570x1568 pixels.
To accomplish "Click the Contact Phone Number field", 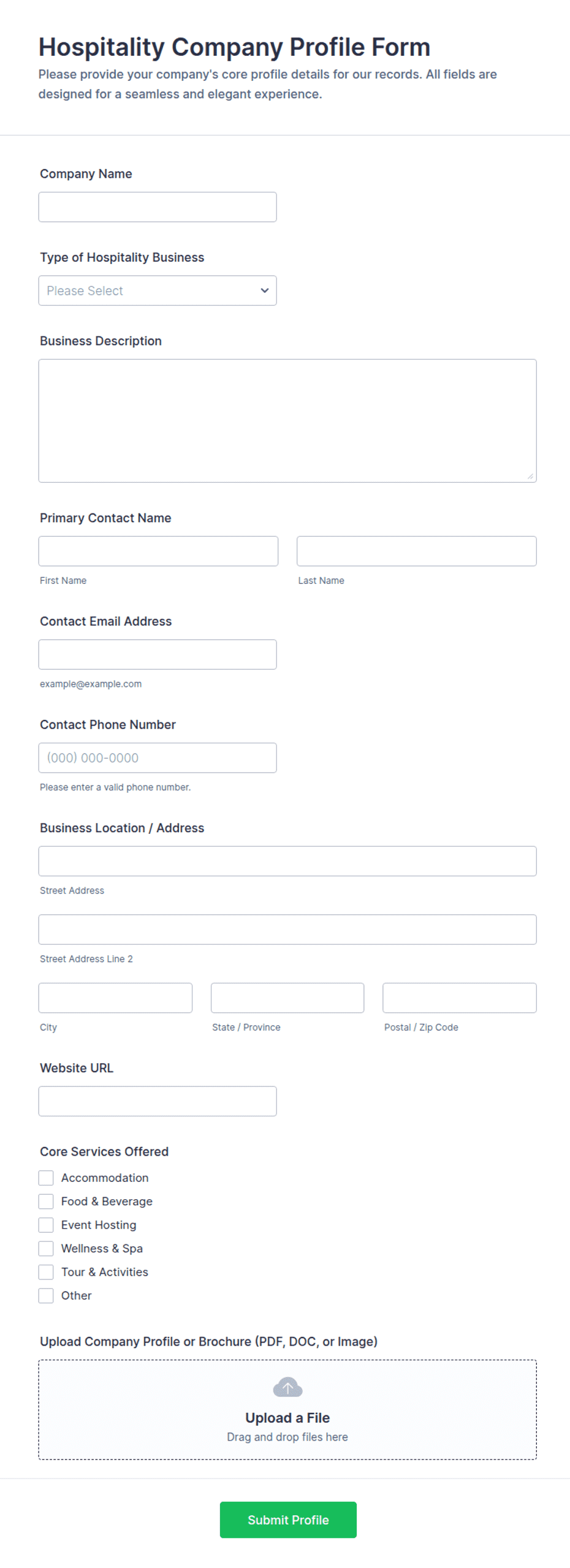I will pos(158,757).
